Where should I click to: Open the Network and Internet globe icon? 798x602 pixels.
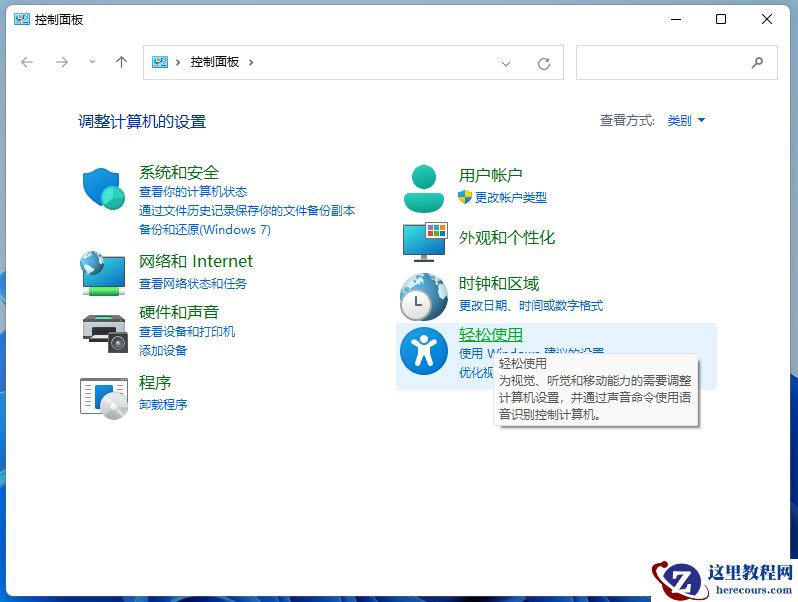tap(103, 273)
